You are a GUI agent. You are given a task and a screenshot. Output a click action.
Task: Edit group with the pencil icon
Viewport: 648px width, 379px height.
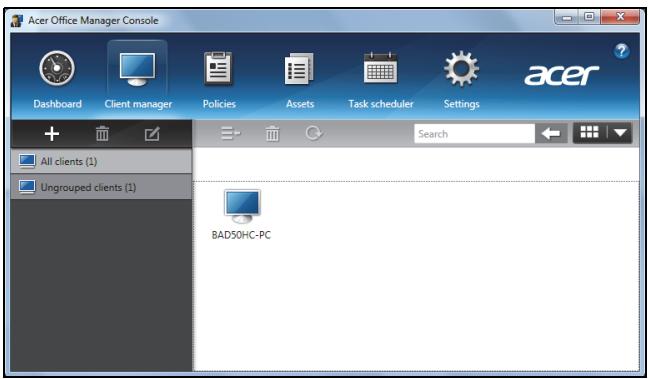(152, 134)
